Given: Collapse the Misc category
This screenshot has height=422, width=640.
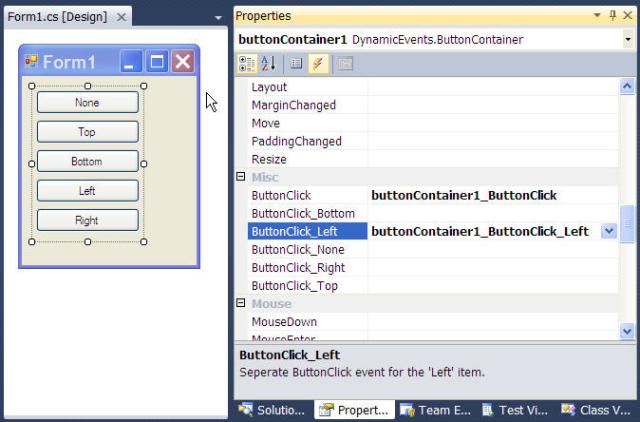Looking at the screenshot, I should [x=241, y=176].
